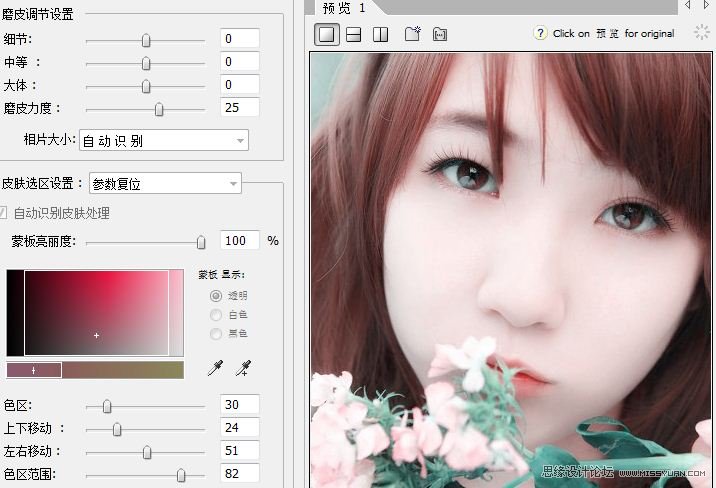Click the 左右移动 field showing 51
The image size is (716, 488).
point(240,451)
